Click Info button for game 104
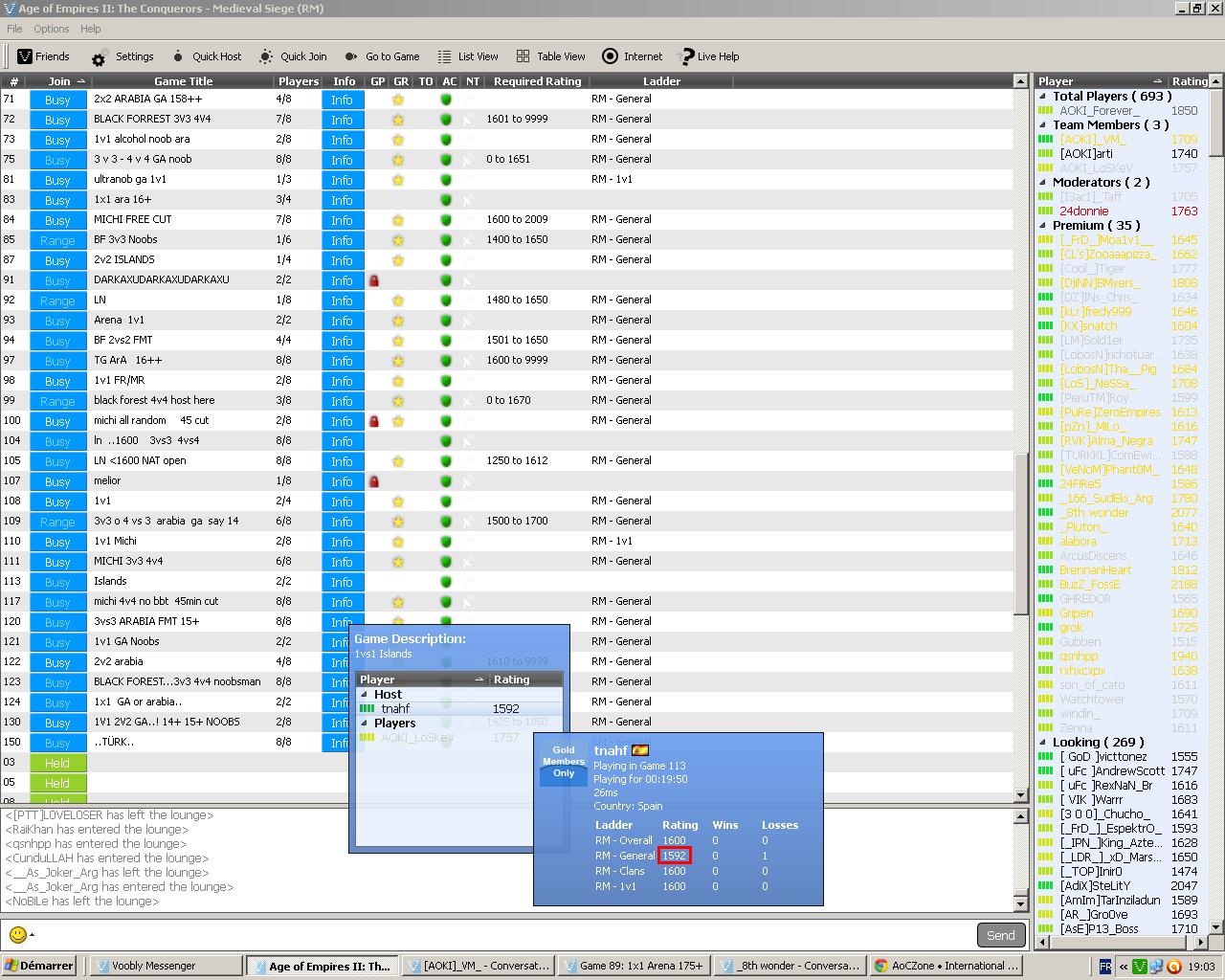The height and width of the screenshot is (980, 1225). click(343, 441)
